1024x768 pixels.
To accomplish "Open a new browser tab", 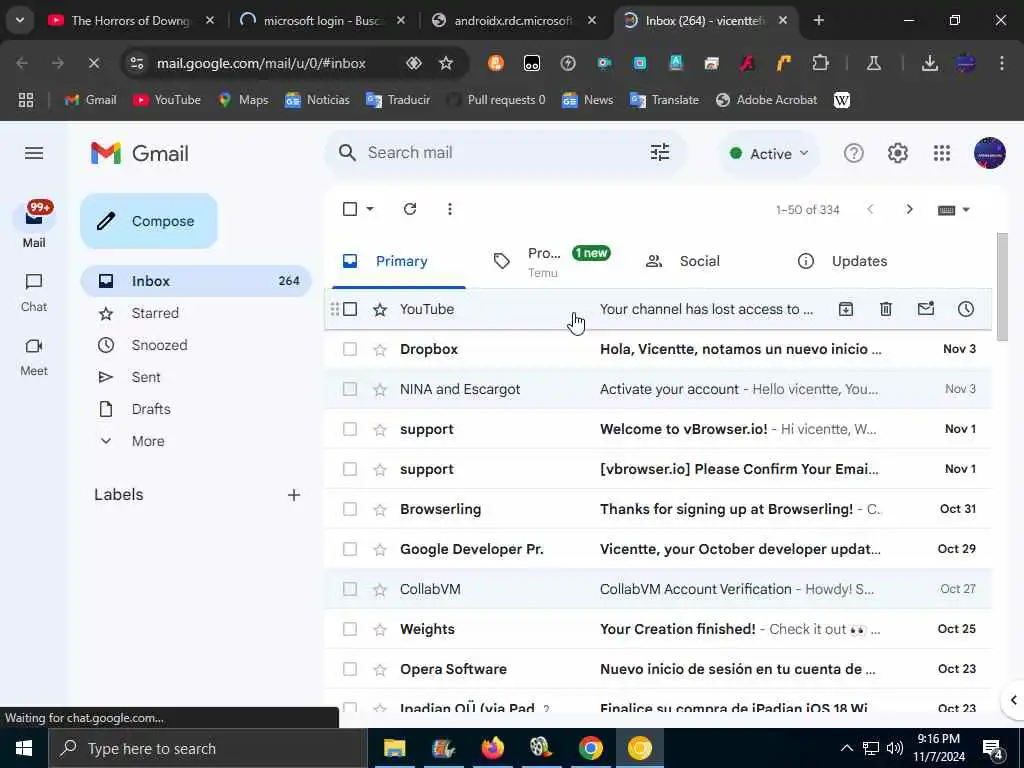I will (818, 20).
